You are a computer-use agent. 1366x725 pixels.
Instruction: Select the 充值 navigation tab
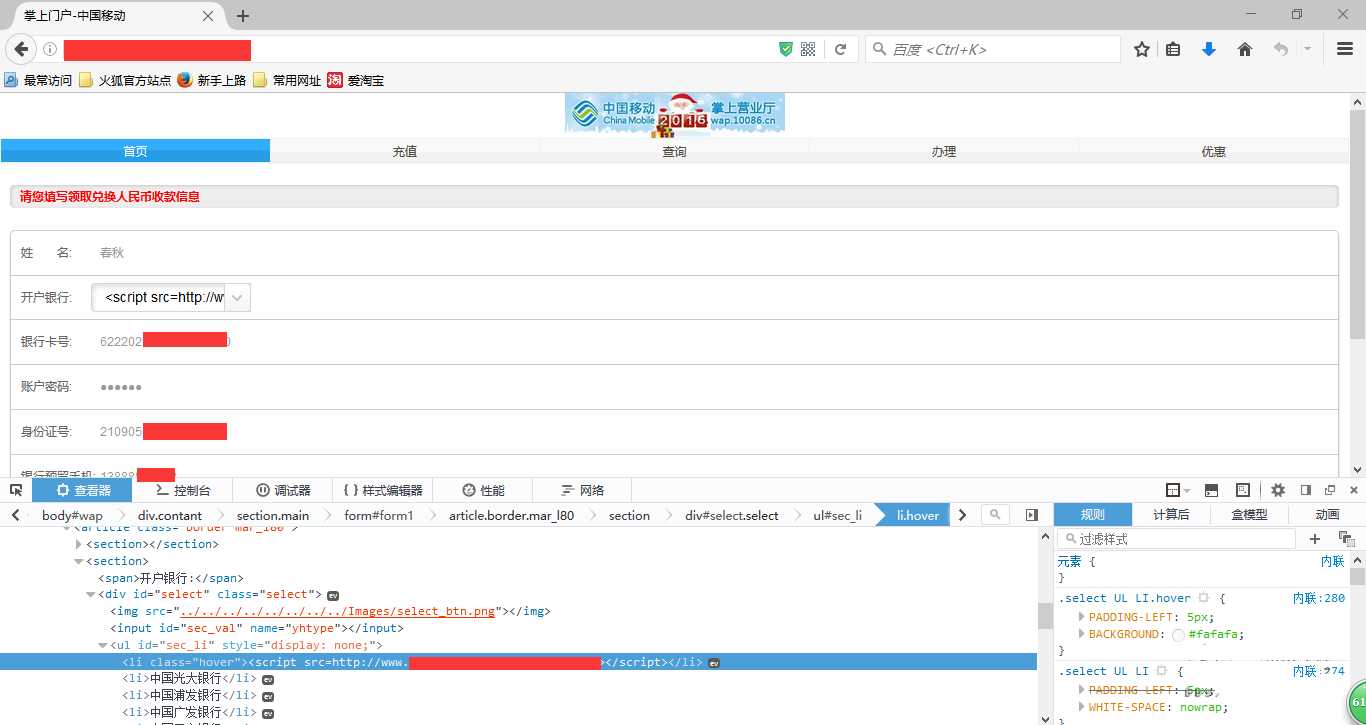tap(405, 151)
